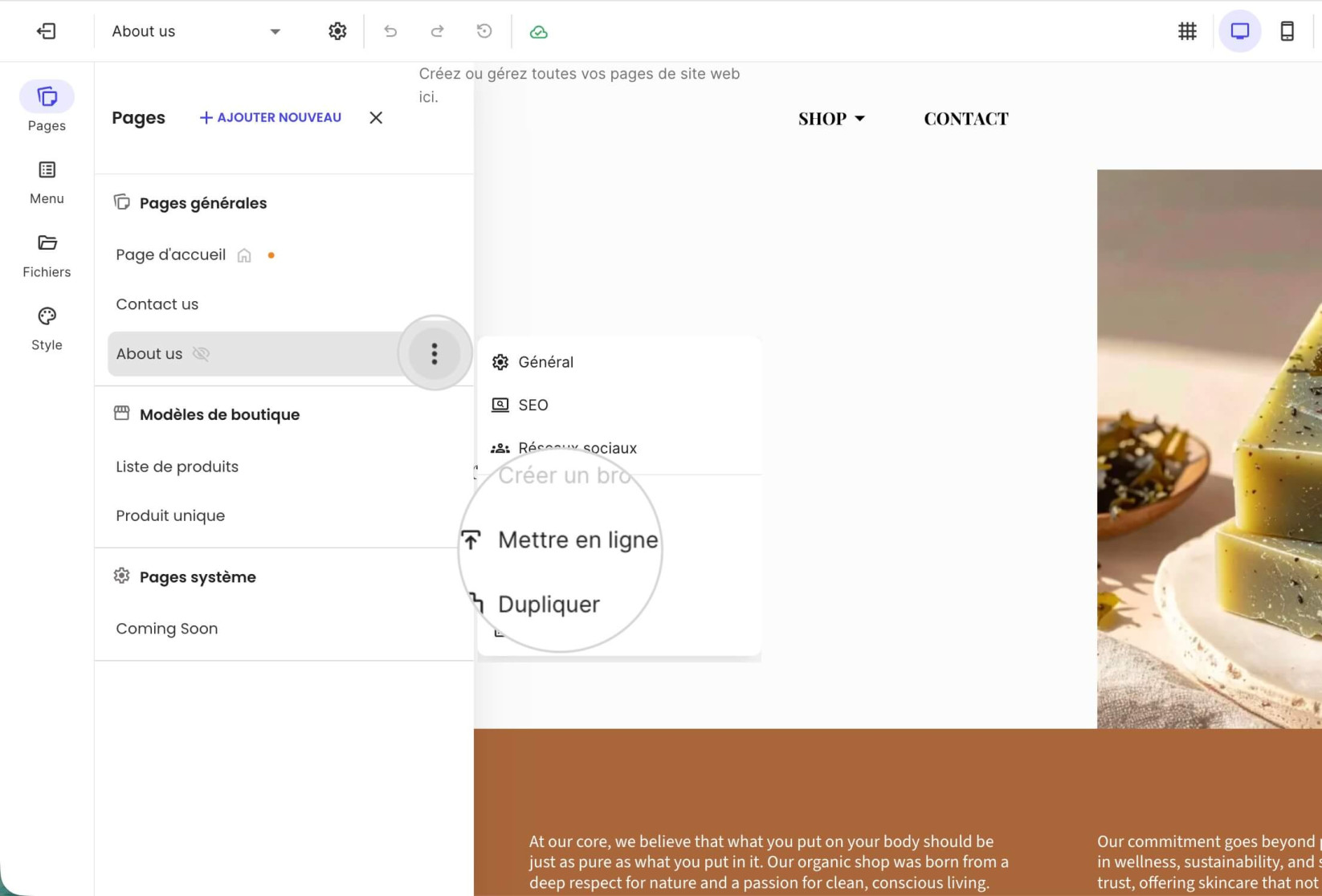Click the Pages système section header
The image size is (1322, 896).
point(198,577)
